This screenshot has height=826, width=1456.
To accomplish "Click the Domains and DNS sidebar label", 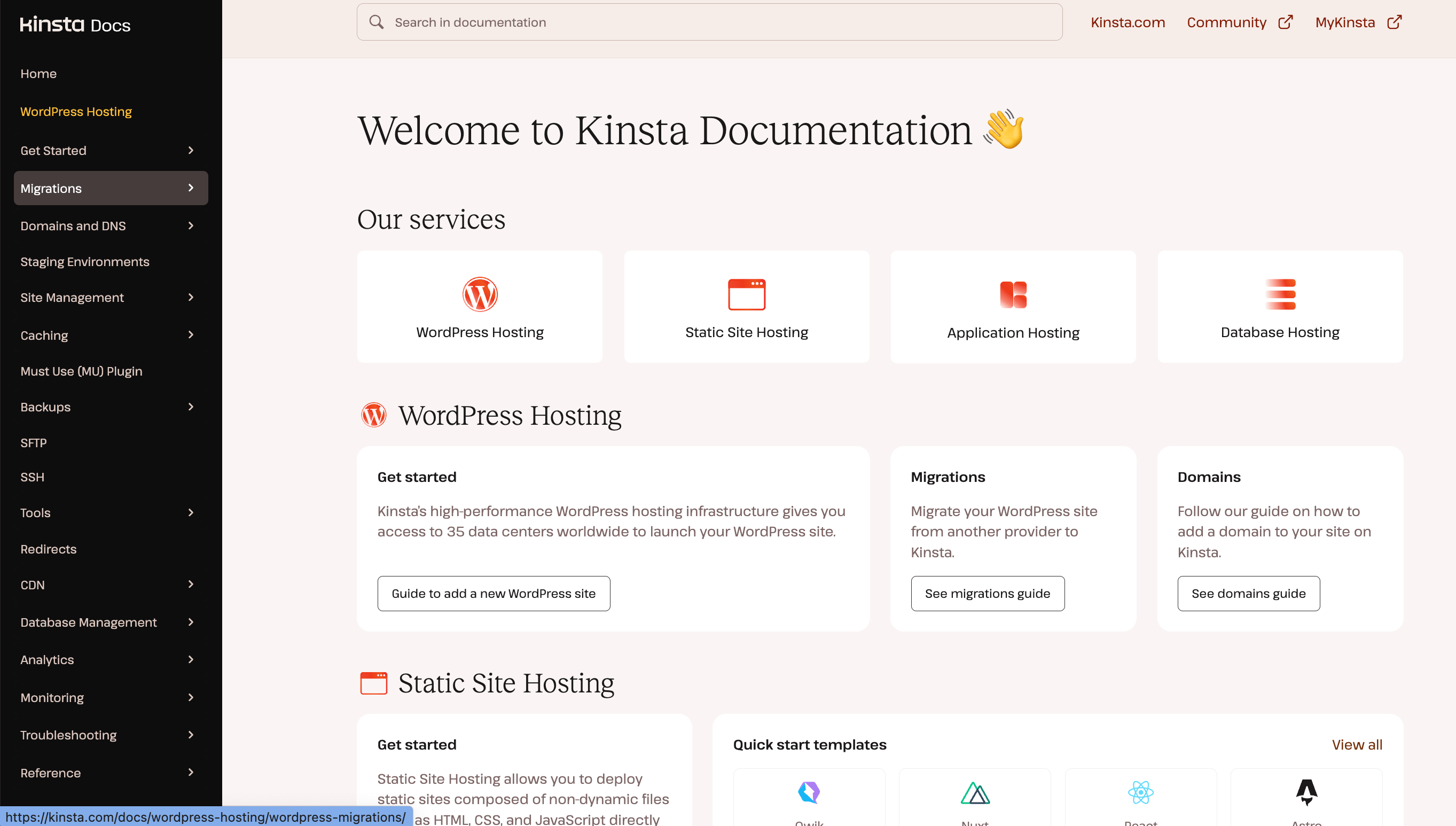I will (73, 226).
